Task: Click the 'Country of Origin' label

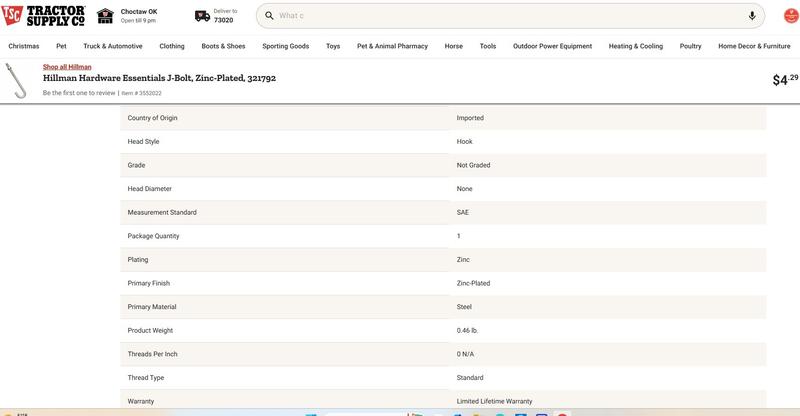Action: 153,118
